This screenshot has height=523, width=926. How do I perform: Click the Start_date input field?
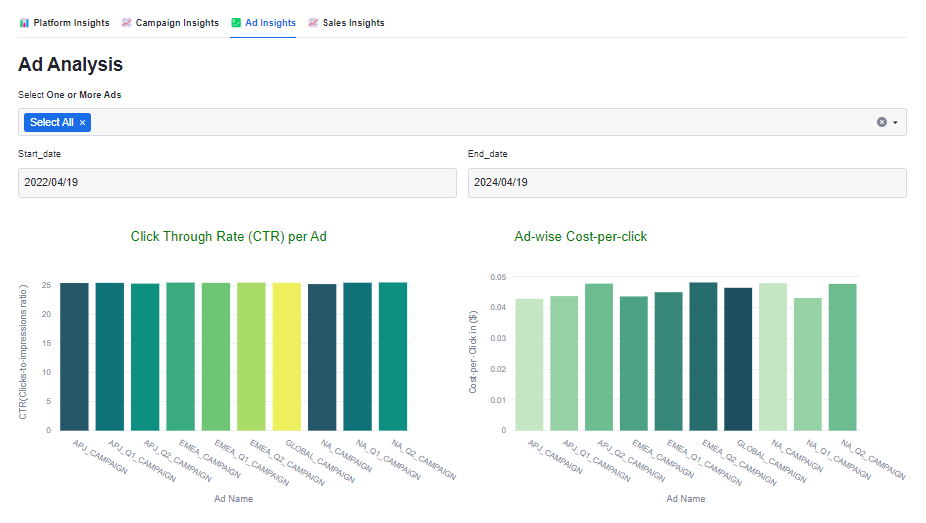(237, 183)
